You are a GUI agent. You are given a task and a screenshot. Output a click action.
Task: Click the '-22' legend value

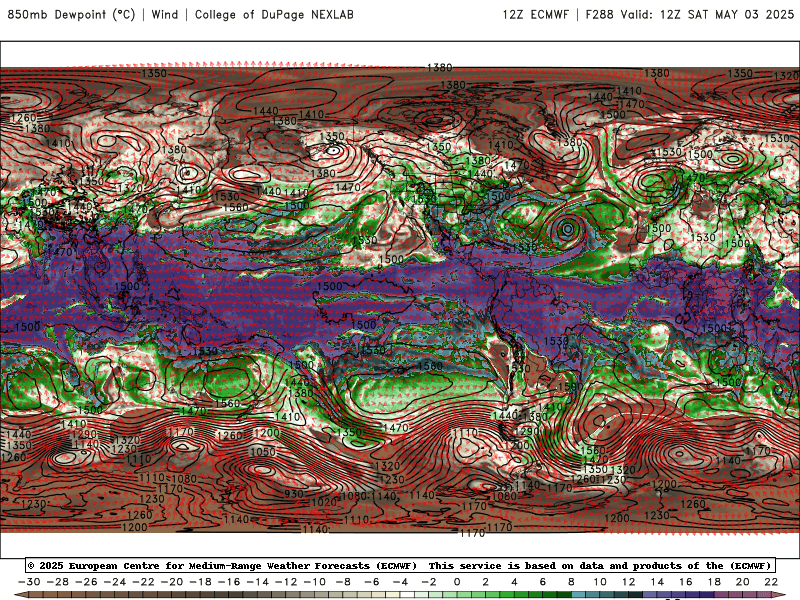pyautogui.click(x=143, y=582)
